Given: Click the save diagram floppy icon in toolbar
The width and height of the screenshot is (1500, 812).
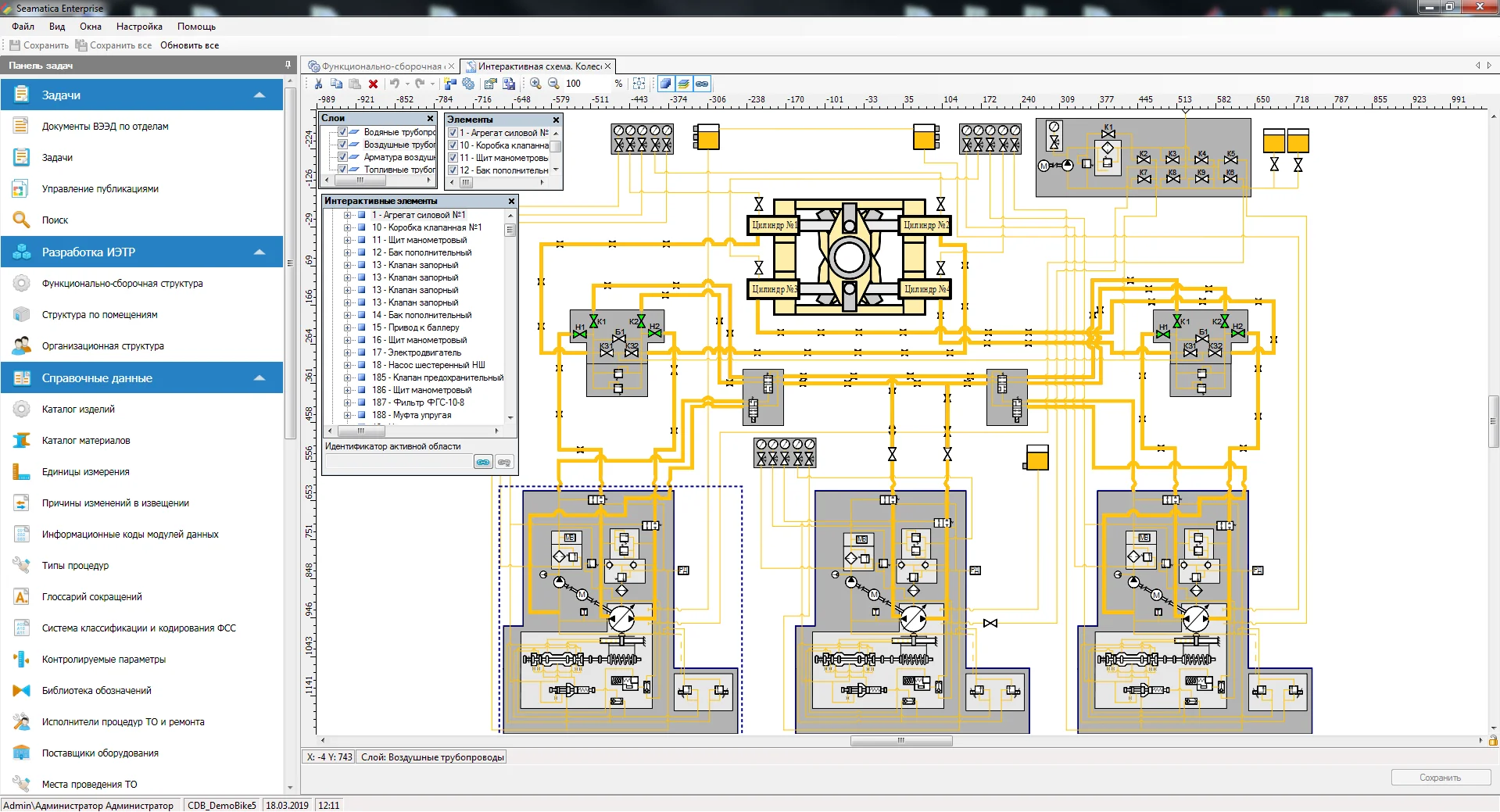Looking at the screenshot, I should click(509, 84).
